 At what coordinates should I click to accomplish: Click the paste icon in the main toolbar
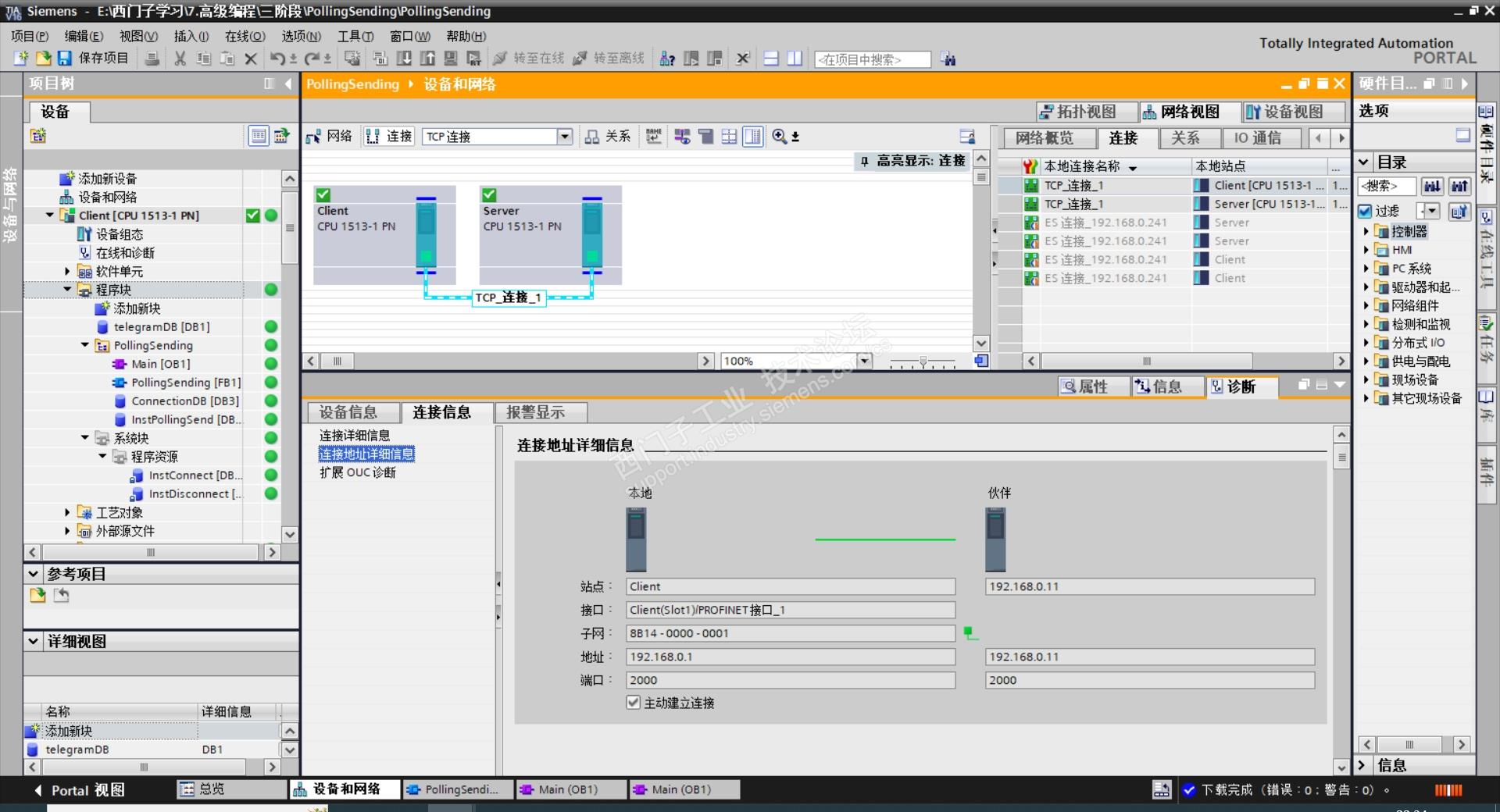point(227,59)
